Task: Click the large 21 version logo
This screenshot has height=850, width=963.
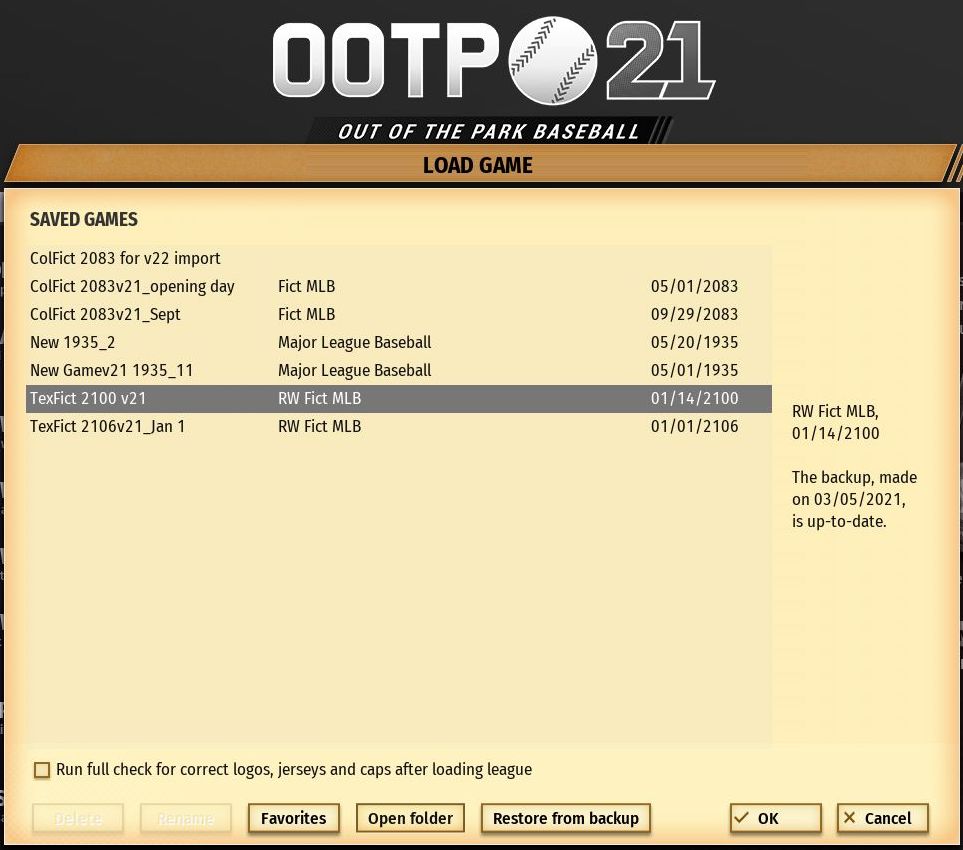Action: click(x=659, y=61)
